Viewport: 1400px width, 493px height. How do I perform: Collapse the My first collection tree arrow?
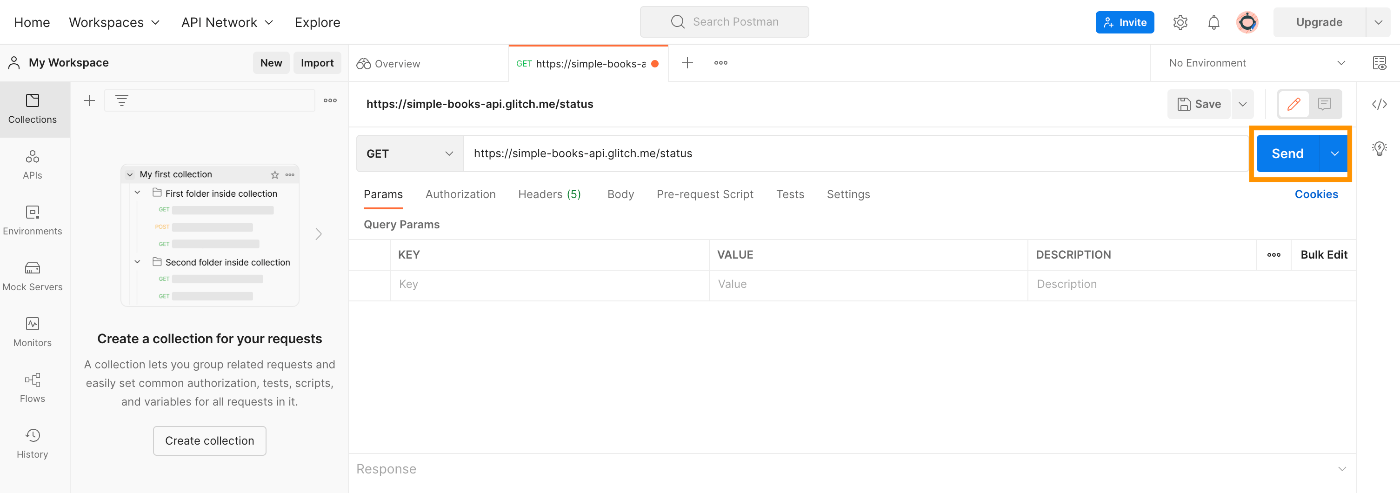[x=130, y=174]
